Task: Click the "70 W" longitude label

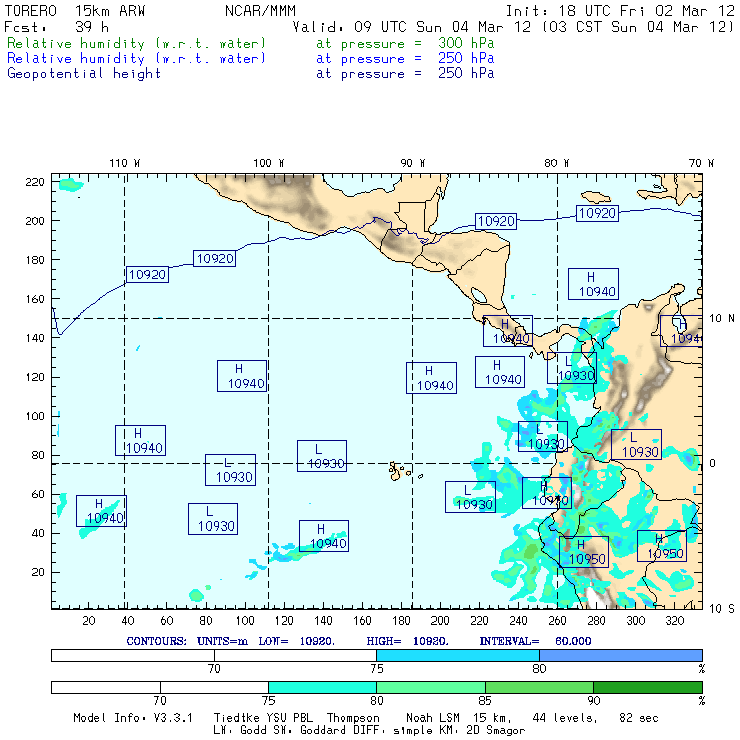Action: click(x=701, y=163)
